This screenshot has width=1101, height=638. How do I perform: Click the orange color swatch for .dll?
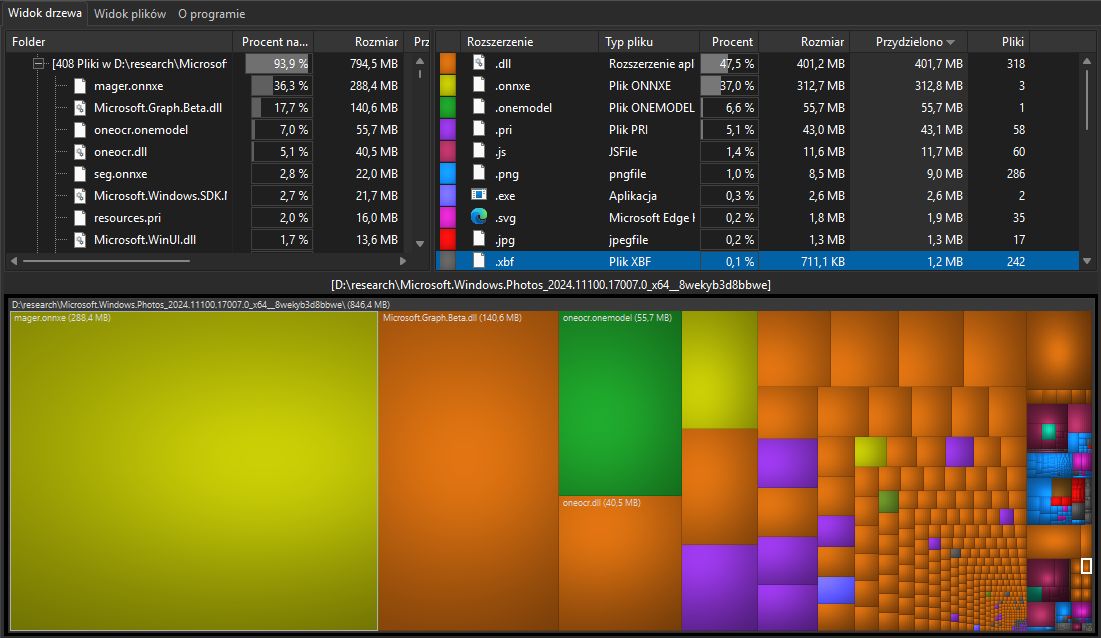[x=447, y=63]
